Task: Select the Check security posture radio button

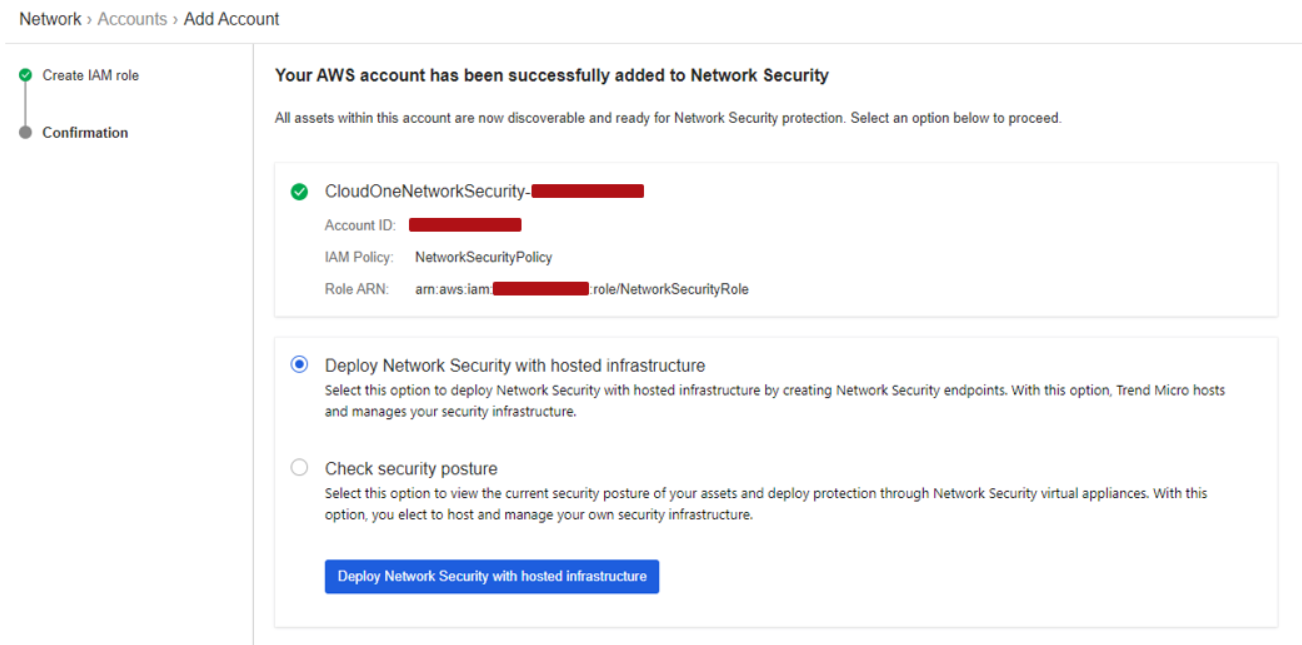Action: click(x=299, y=467)
